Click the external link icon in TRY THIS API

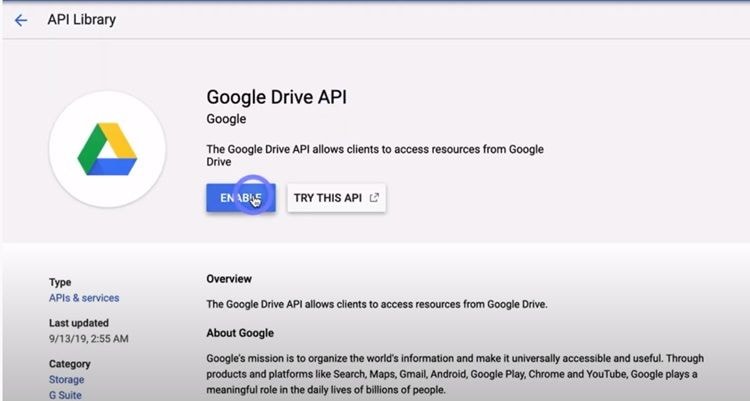click(x=374, y=198)
